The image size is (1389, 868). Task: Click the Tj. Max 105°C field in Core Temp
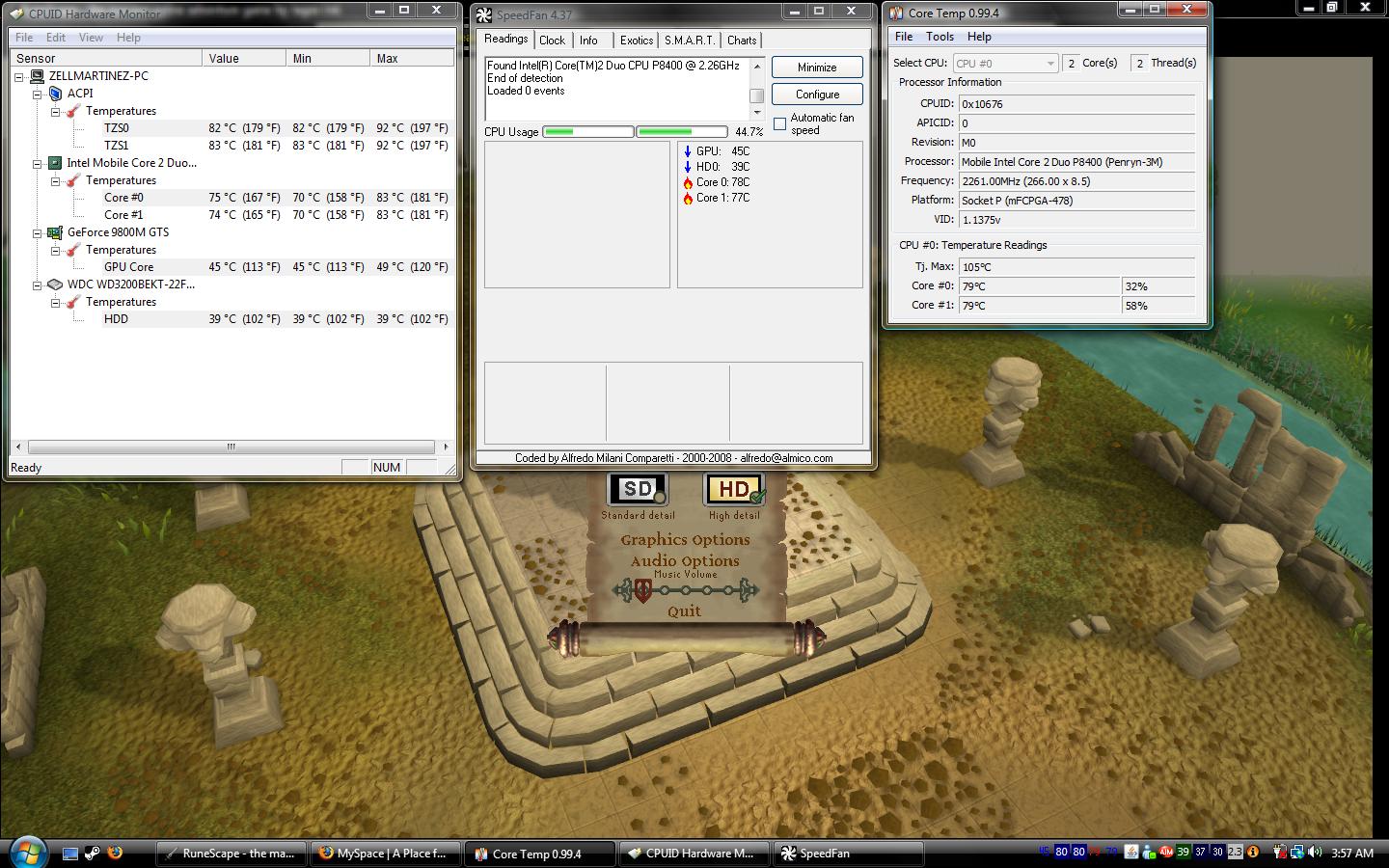pos(1076,267)
